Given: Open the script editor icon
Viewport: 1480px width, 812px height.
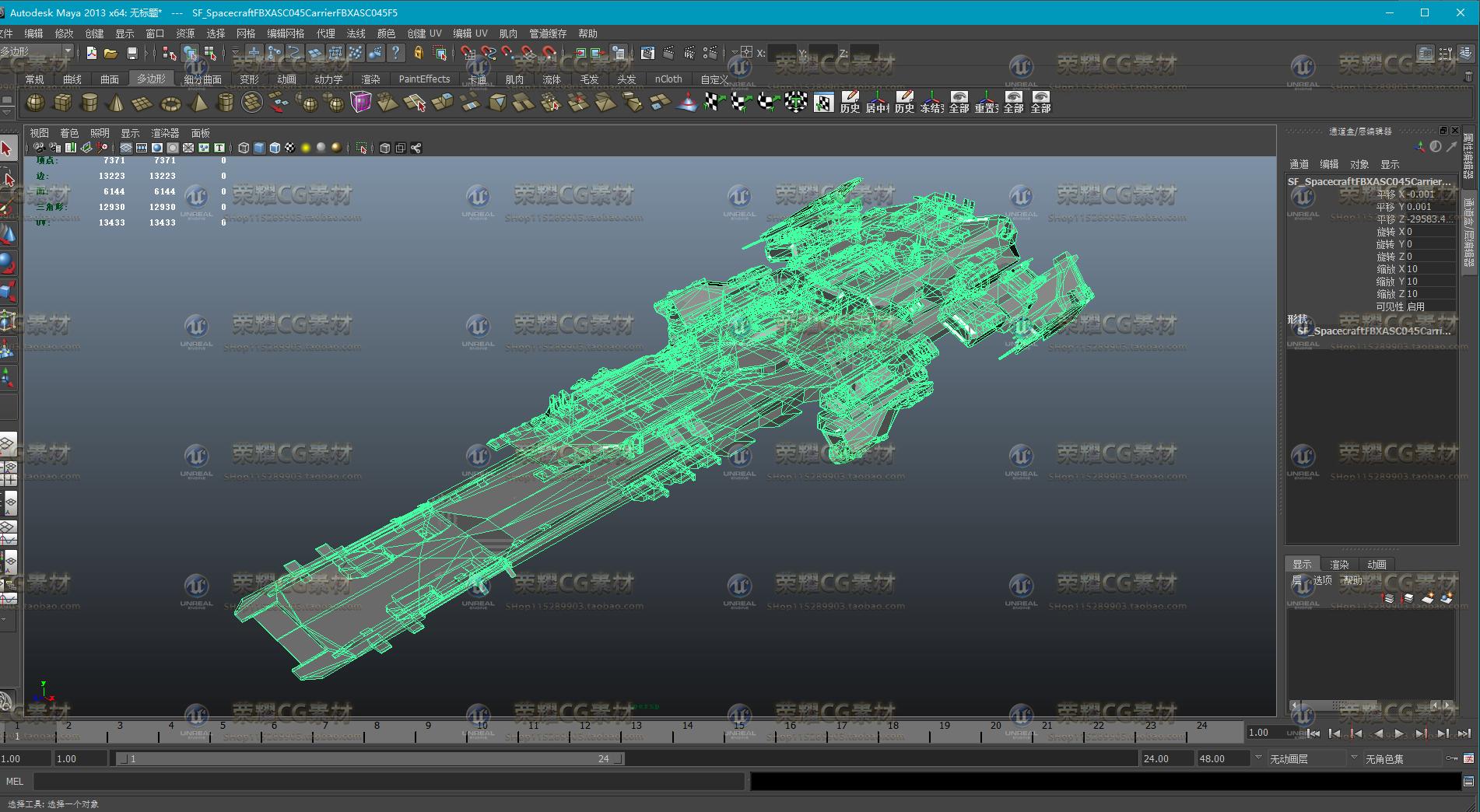Looking at the screenshot, I should pos(1468,782).
